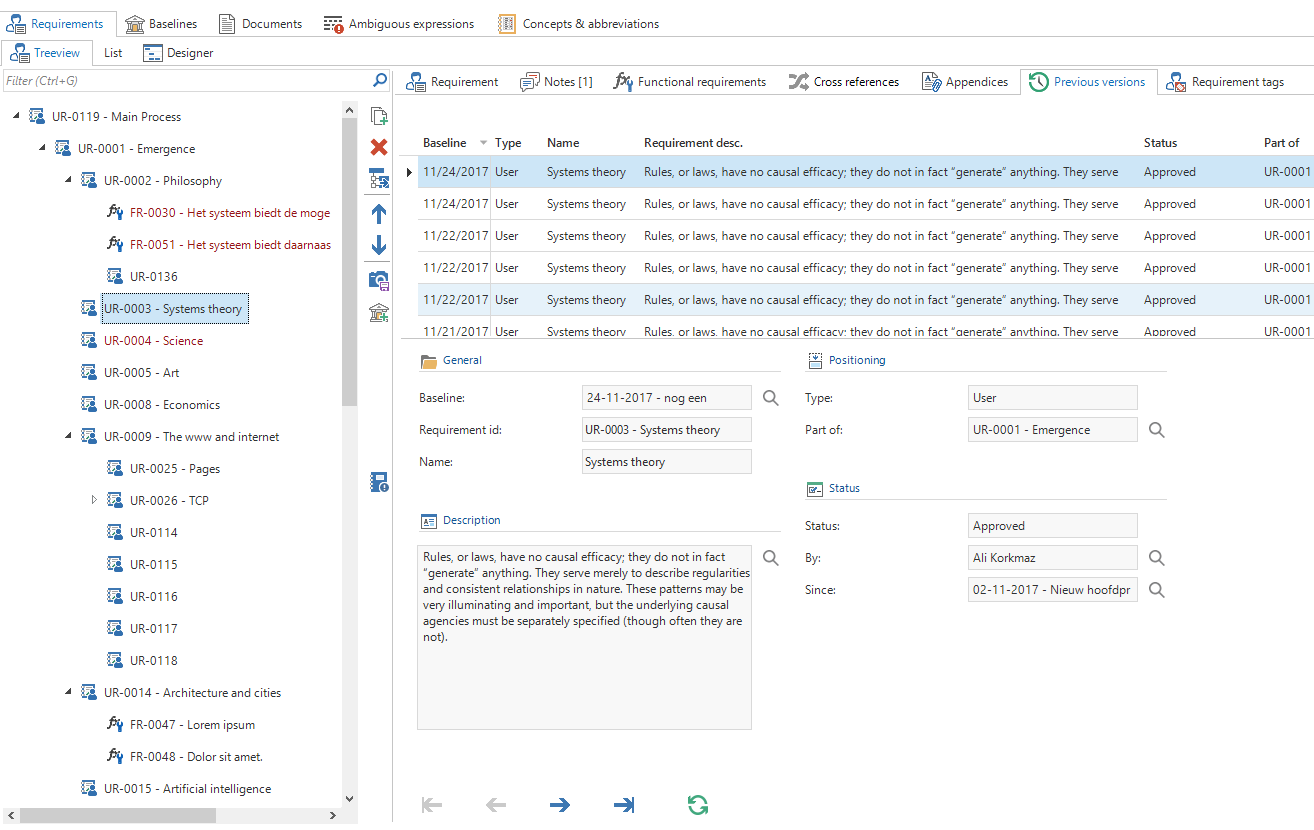Click the add-to-baseline building icon

coord(379,313)
